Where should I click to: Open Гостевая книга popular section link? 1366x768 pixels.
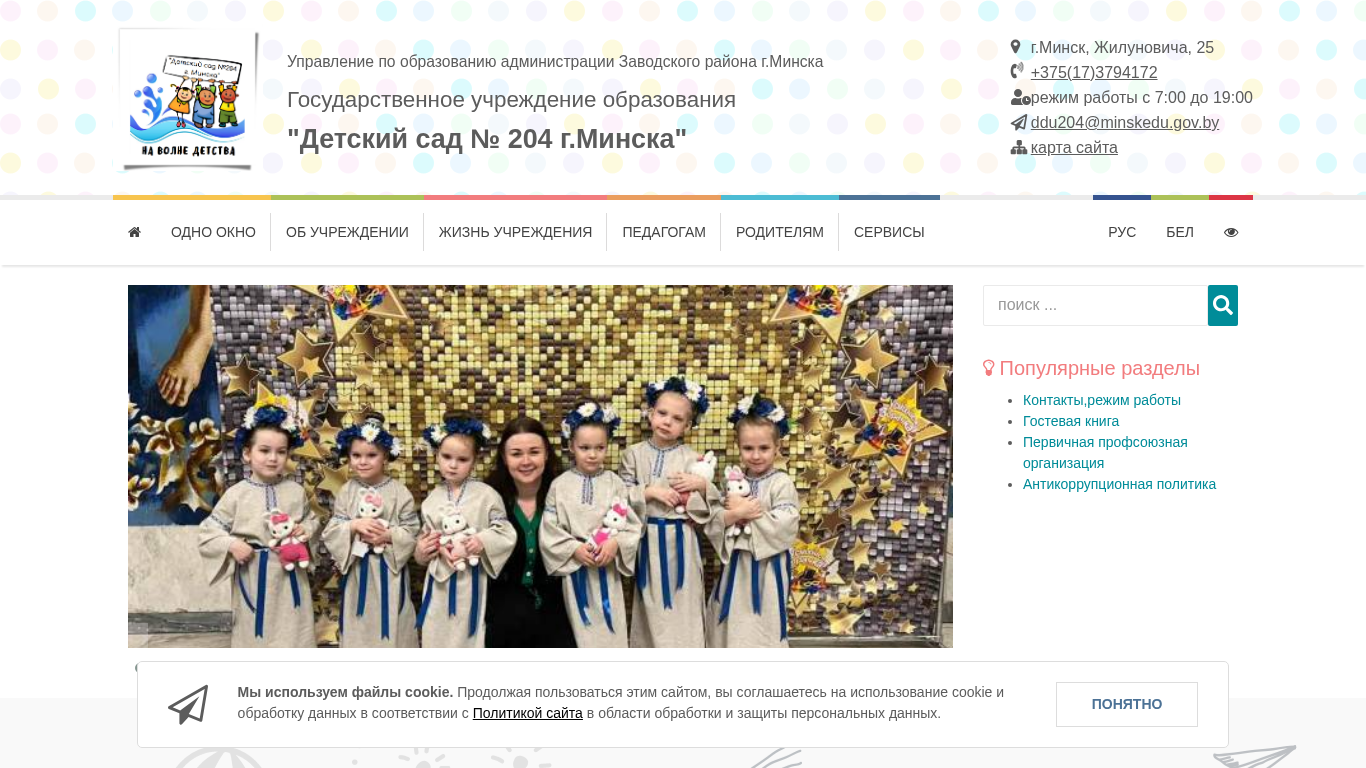[x=1071, y=421]
